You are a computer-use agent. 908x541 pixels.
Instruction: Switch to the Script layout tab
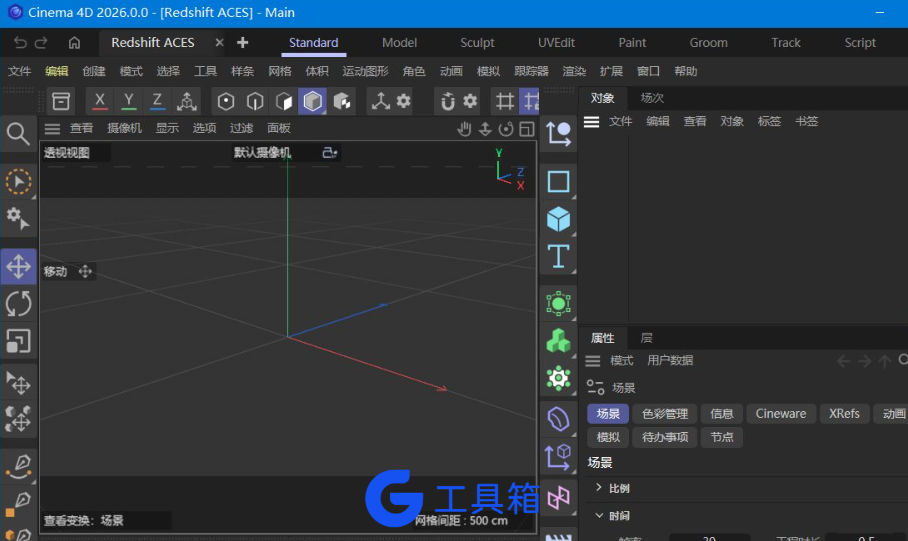pyautogui.click(x=860, y=42)
